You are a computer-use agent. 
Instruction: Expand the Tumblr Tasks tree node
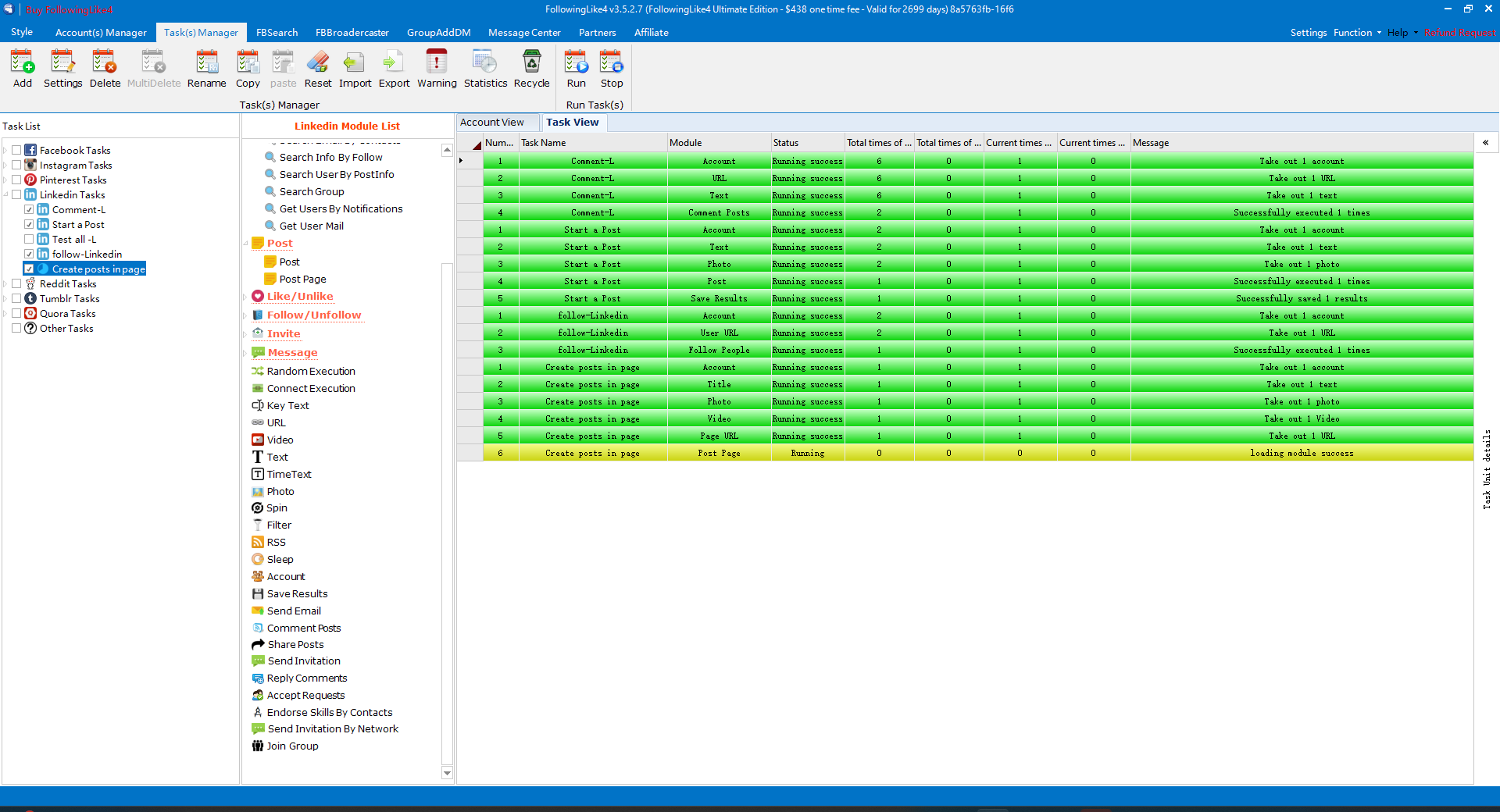pos(5,298)
